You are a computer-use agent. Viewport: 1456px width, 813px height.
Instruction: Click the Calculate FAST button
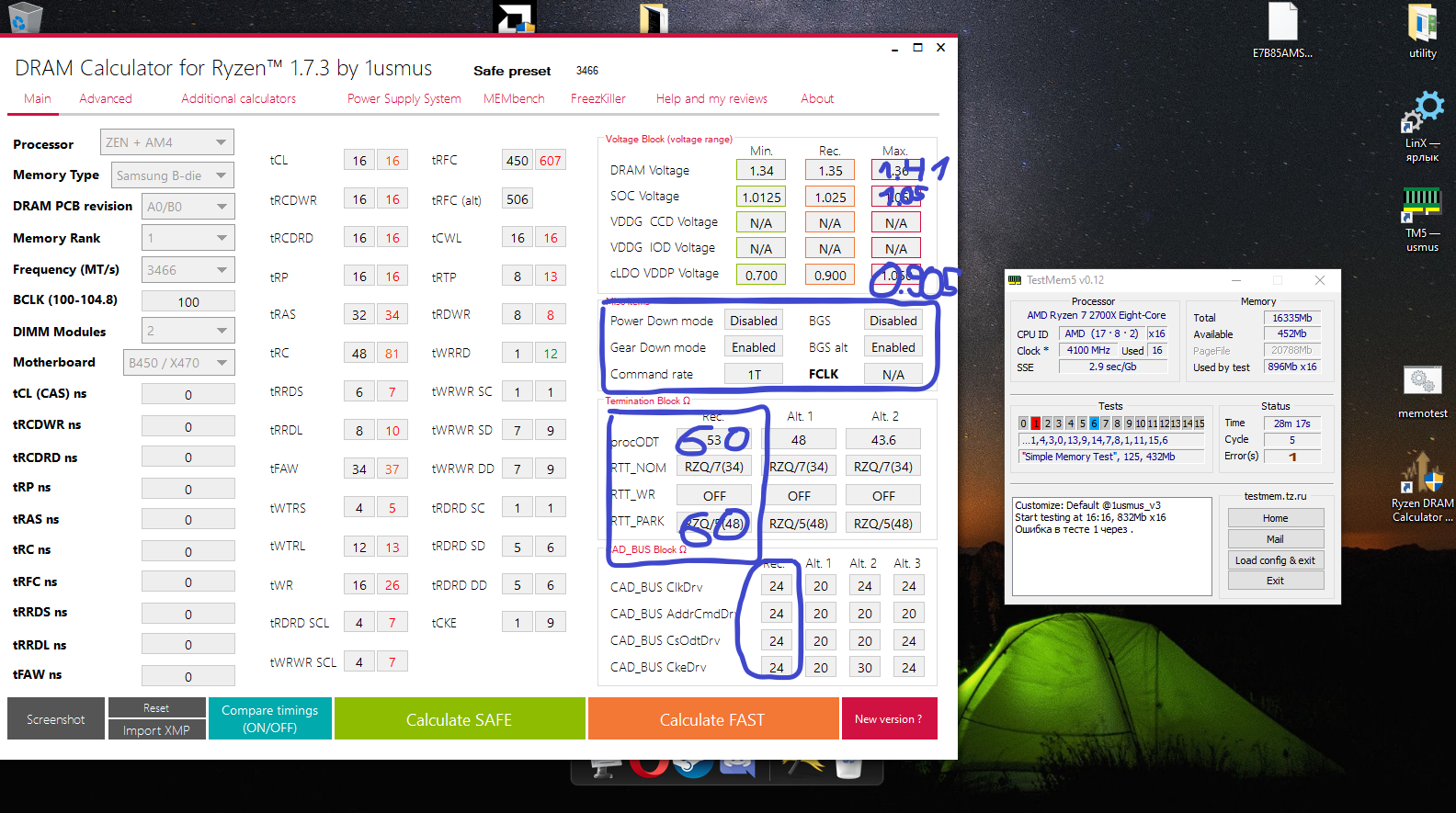[x=712, y=719]
